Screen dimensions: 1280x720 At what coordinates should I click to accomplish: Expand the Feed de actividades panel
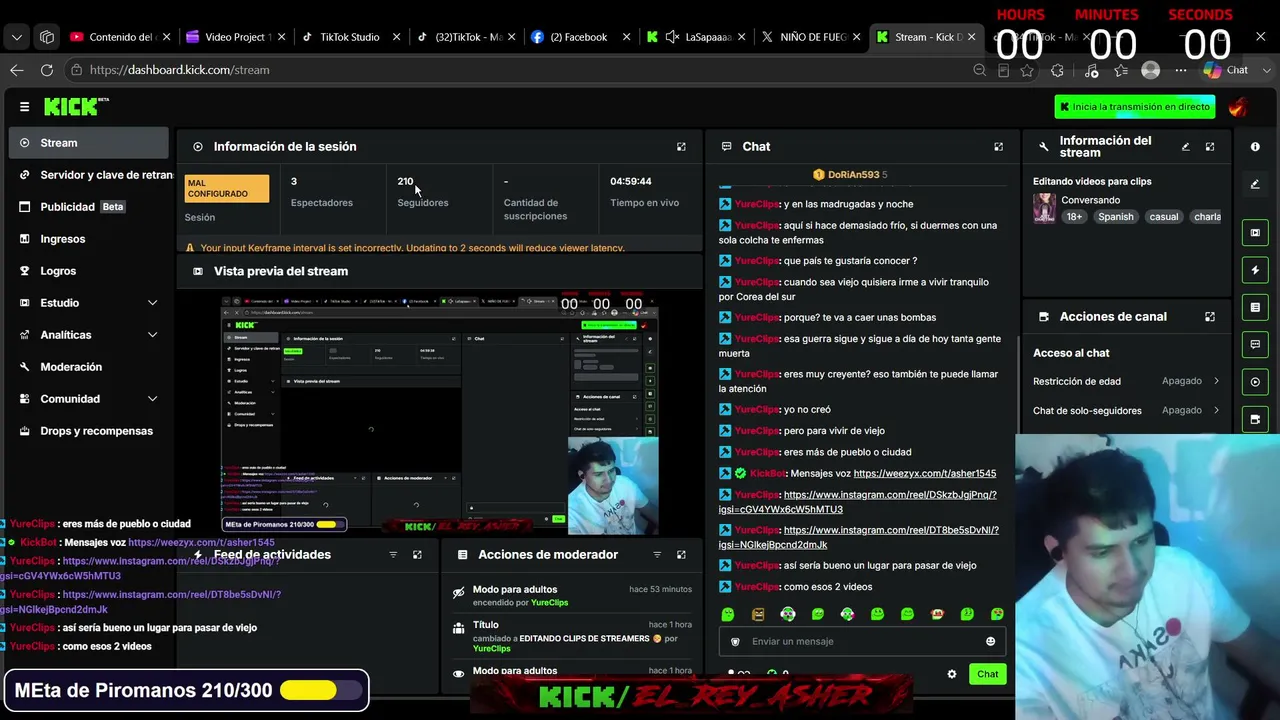click(417, 555)
